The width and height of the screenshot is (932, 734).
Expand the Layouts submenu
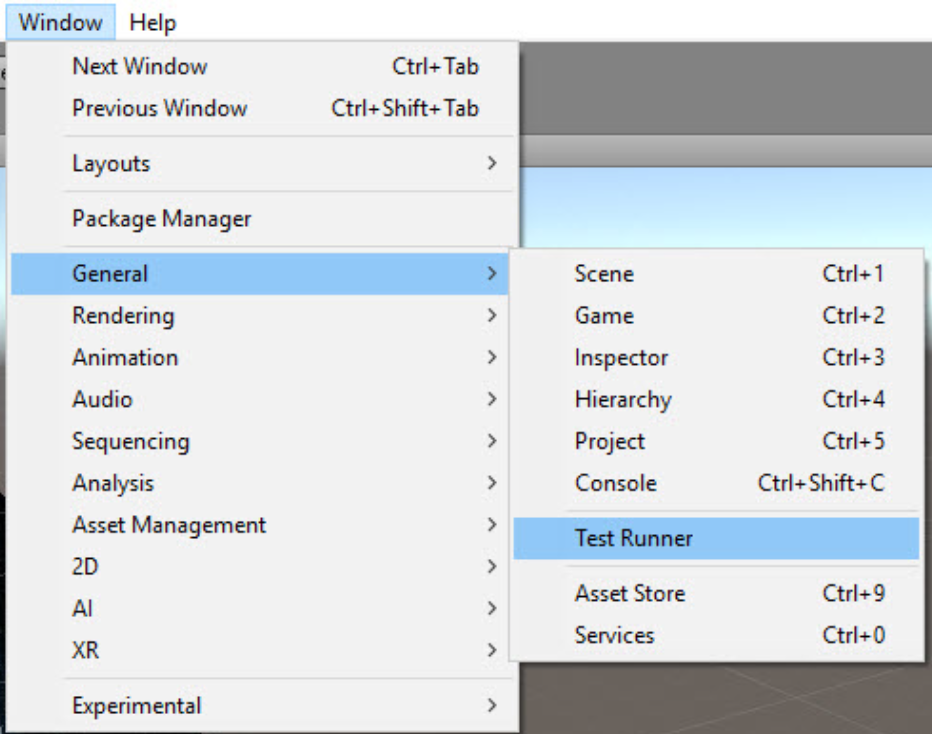point(111,164)
